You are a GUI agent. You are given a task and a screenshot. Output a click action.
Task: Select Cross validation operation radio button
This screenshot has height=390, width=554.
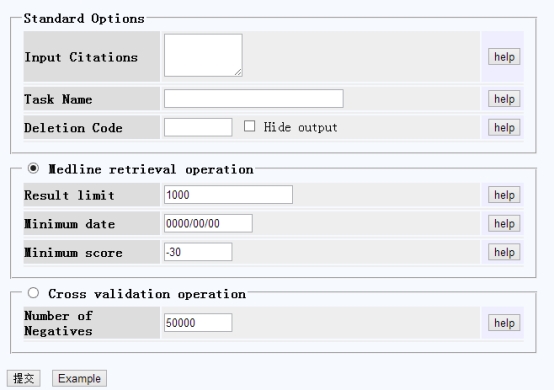point(33,292)
